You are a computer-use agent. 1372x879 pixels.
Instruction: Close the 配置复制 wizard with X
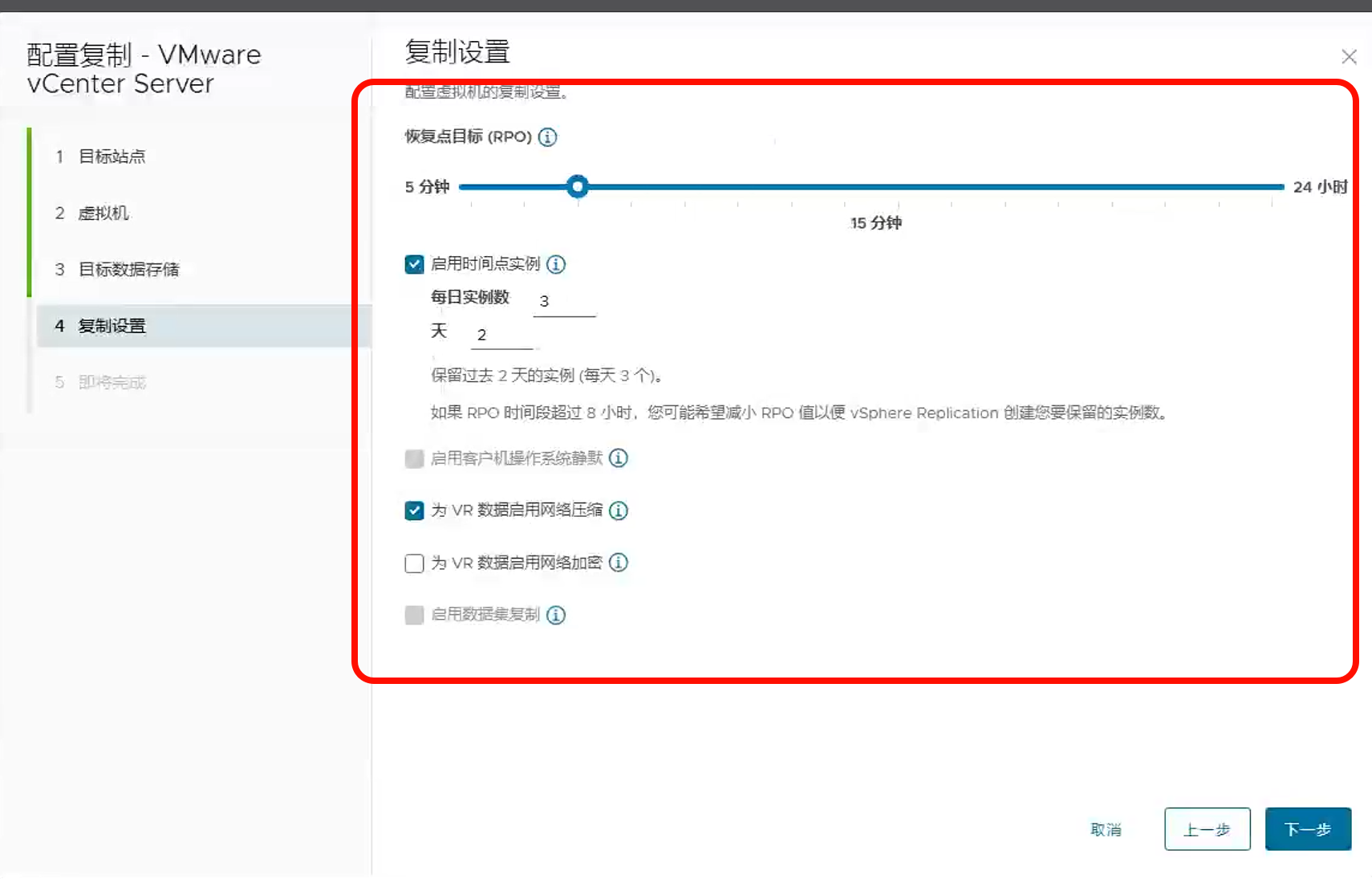[x=1349, y=57]
